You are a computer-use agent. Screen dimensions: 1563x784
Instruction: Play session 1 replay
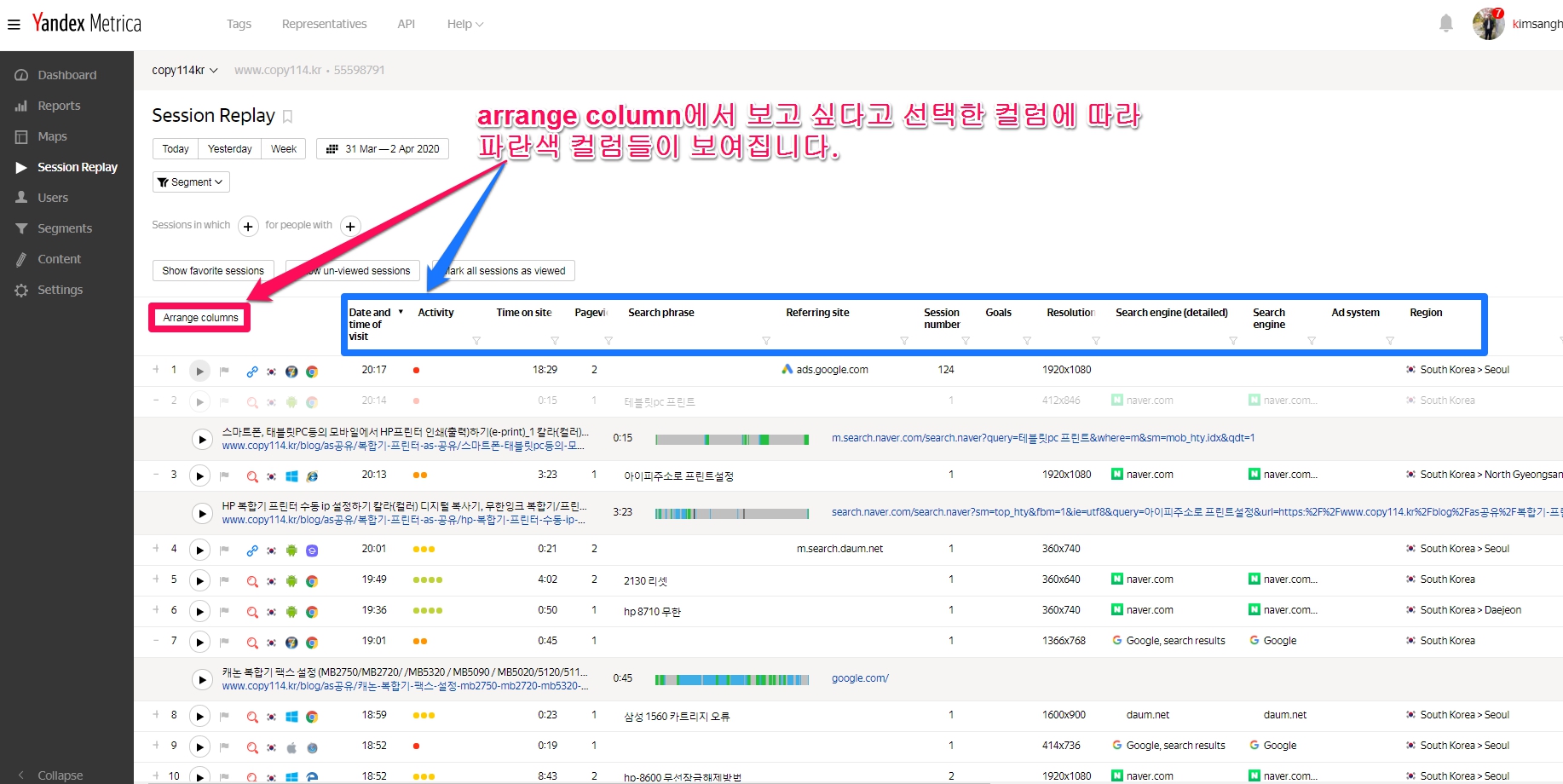coord(199,371)
